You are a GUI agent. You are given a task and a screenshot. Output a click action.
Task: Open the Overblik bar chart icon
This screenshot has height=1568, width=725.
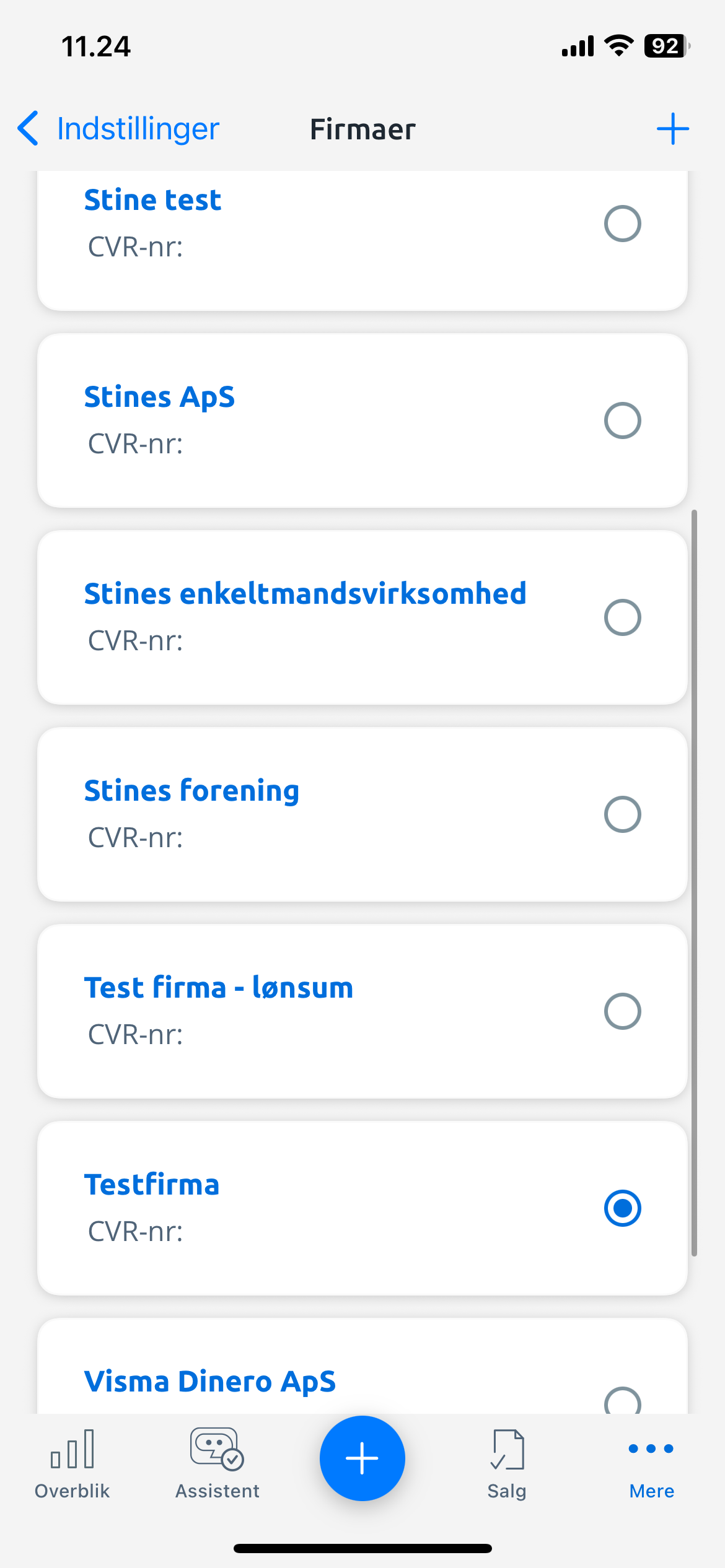coord(72,1449)
